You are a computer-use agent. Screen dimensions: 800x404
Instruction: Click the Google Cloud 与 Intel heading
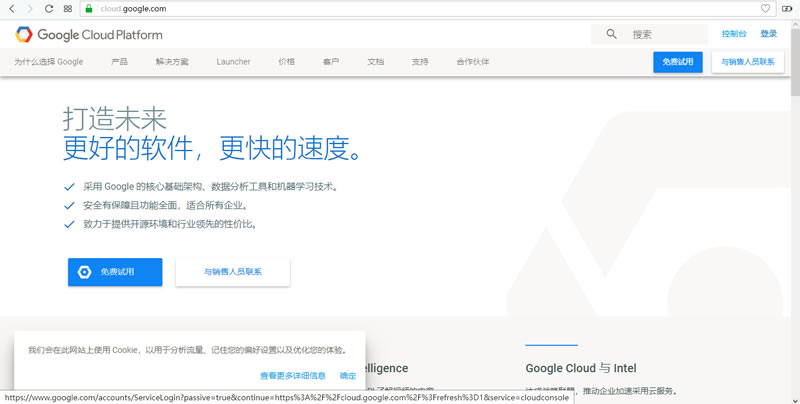pyautogui.click(x=581, y=368)
